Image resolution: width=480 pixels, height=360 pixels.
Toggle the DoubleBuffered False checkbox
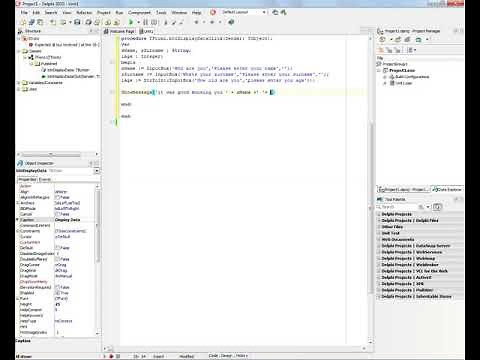[x=57, y=259]
